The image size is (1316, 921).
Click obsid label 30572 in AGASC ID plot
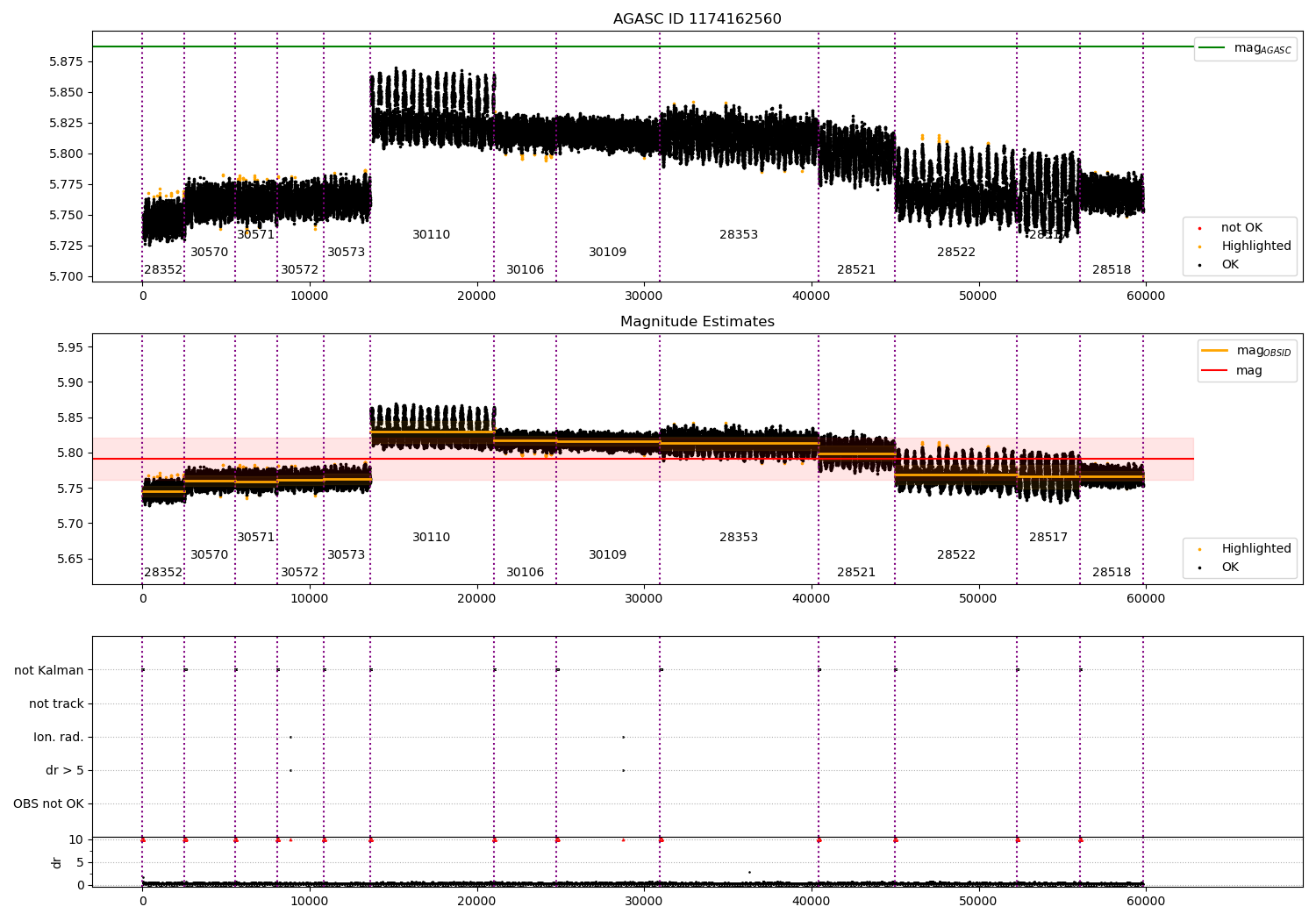299,270
